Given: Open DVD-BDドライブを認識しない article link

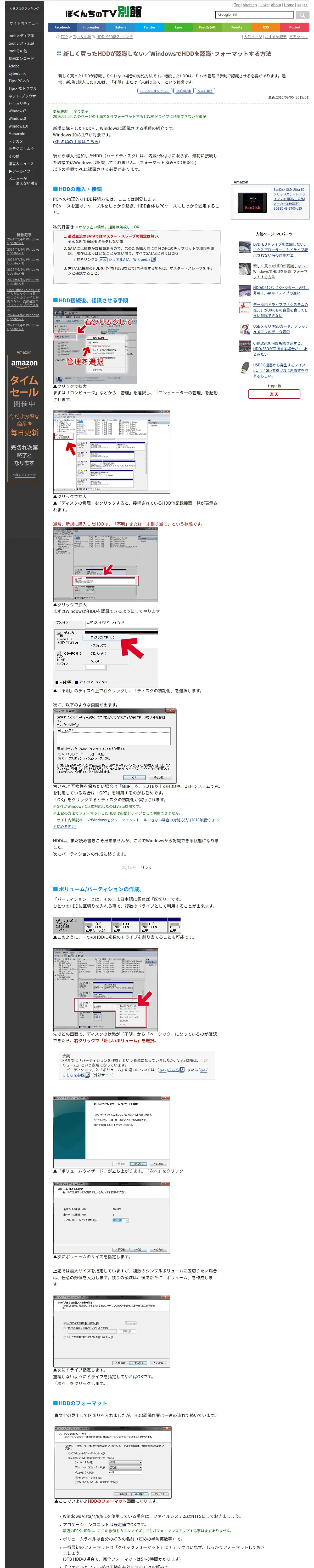Looking at the screenshot, I should pos(281,250).
